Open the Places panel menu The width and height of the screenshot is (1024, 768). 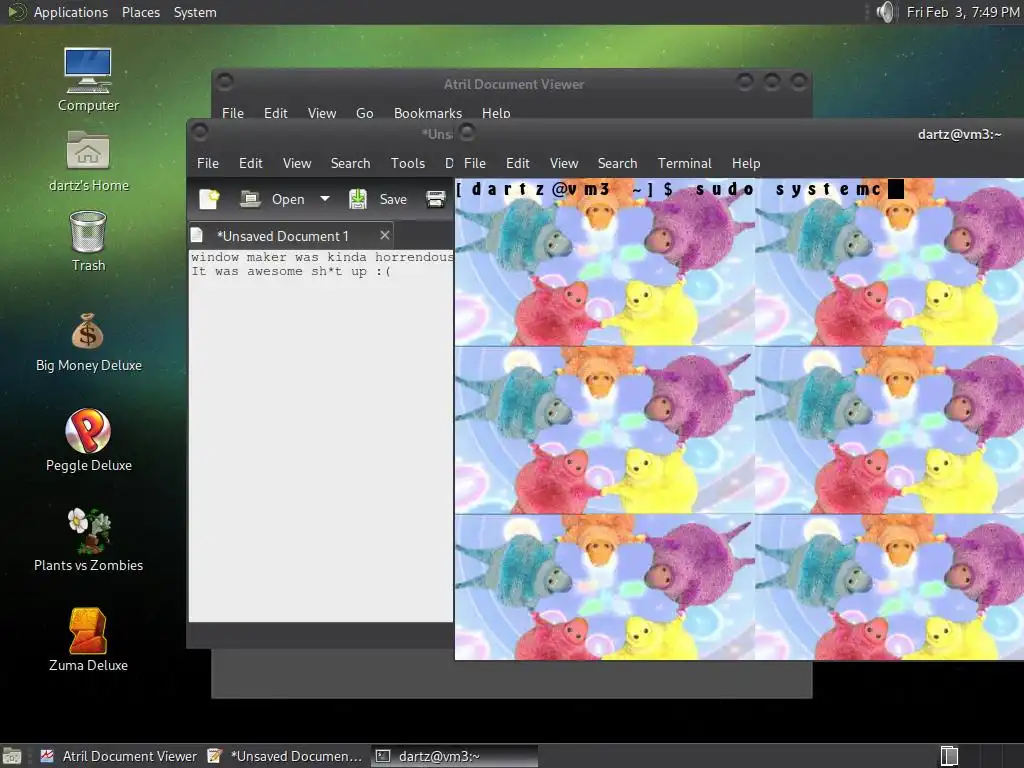140,12
